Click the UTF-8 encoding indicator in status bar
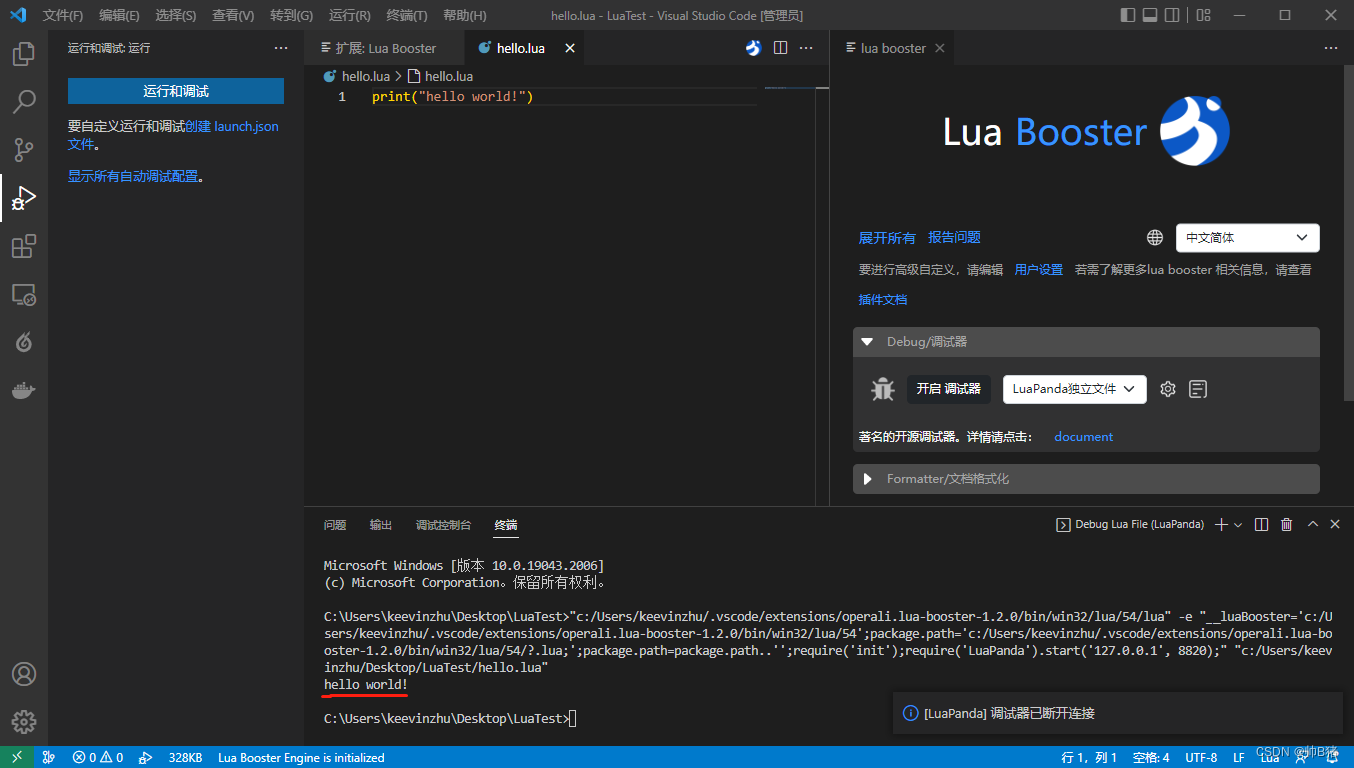Viewport: 1354px width, 768px height. point(1200,757)
